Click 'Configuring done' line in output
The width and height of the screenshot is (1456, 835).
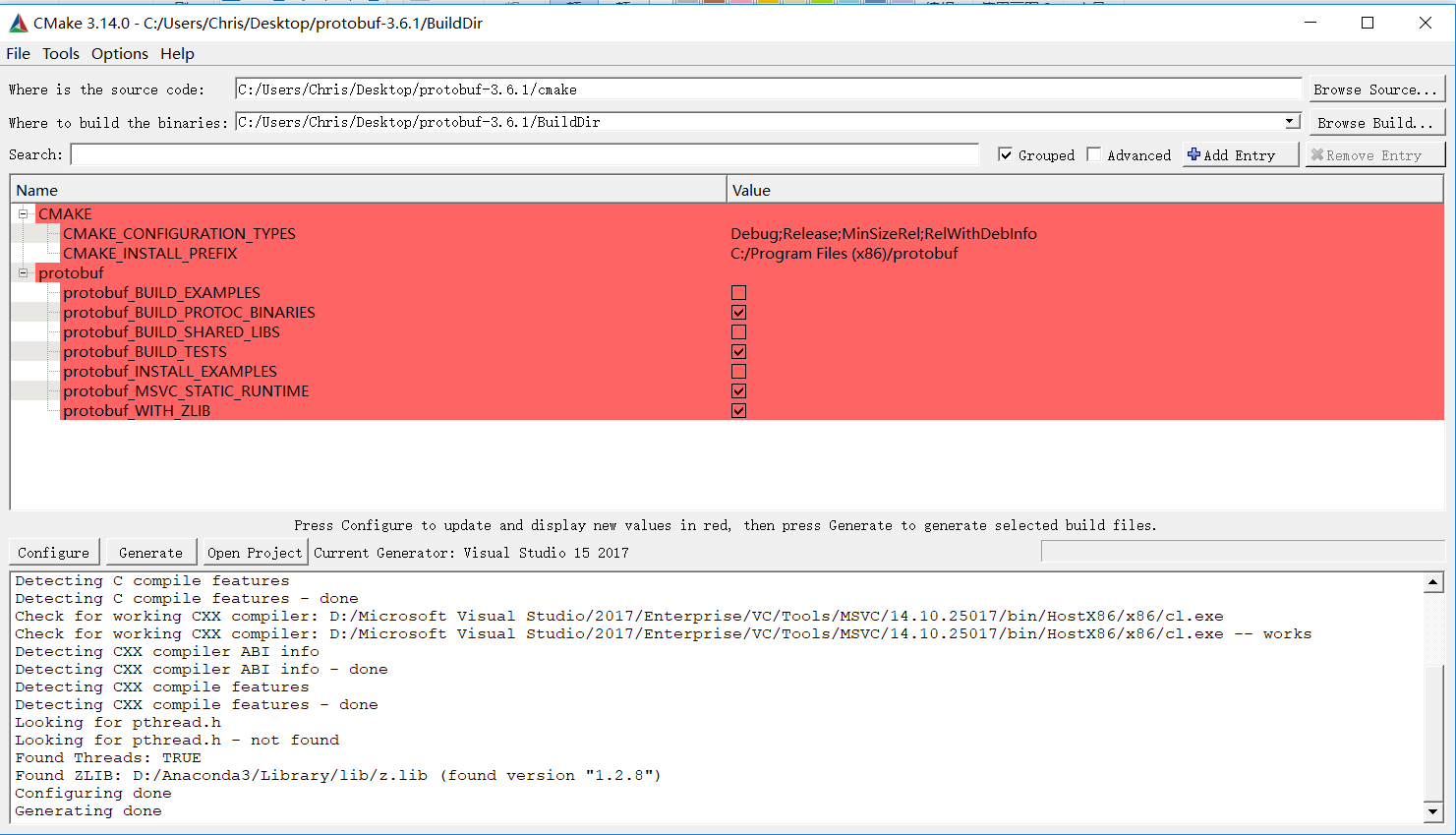(93, 793)
